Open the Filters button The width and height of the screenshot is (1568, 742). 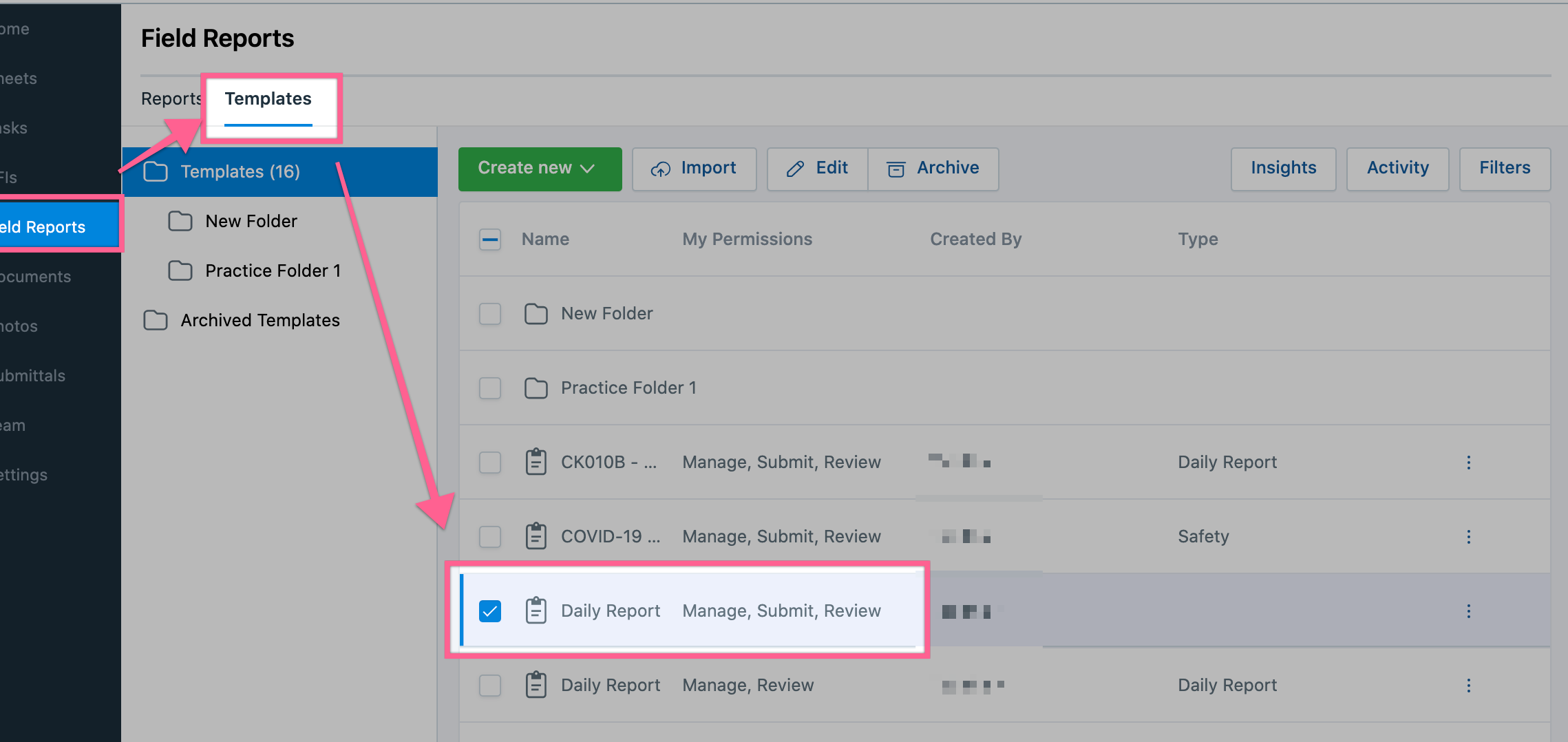pyautogui.click(x=1505, y=169)
